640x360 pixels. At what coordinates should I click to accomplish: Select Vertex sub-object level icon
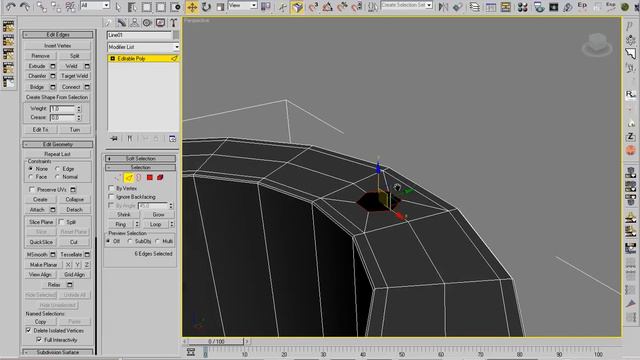click(x=118, y=178)
